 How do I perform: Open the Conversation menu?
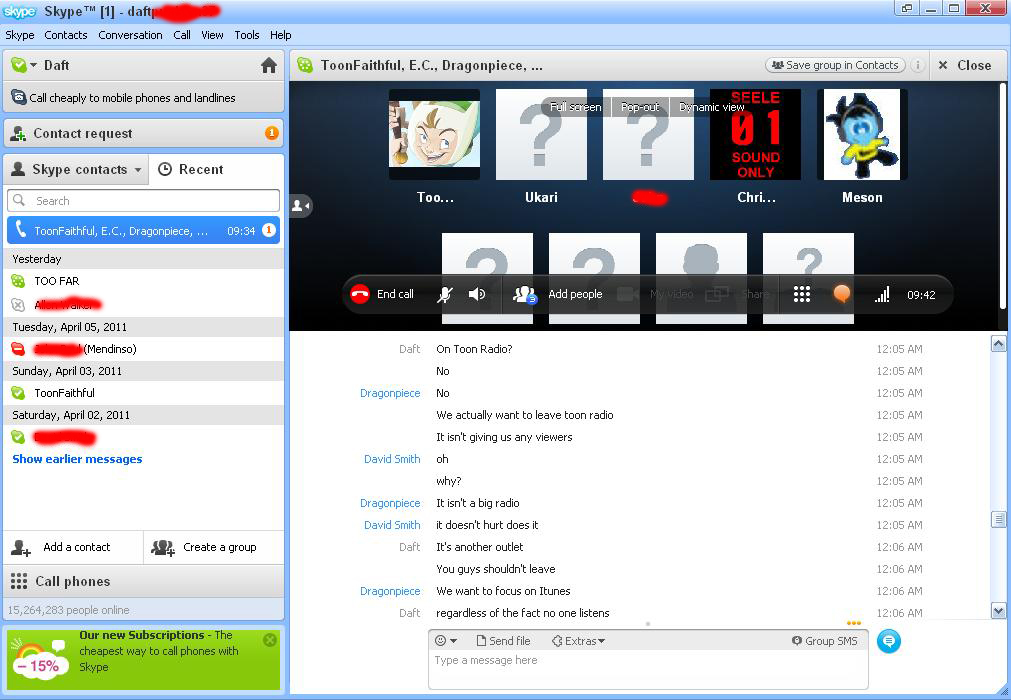(130, 35)
